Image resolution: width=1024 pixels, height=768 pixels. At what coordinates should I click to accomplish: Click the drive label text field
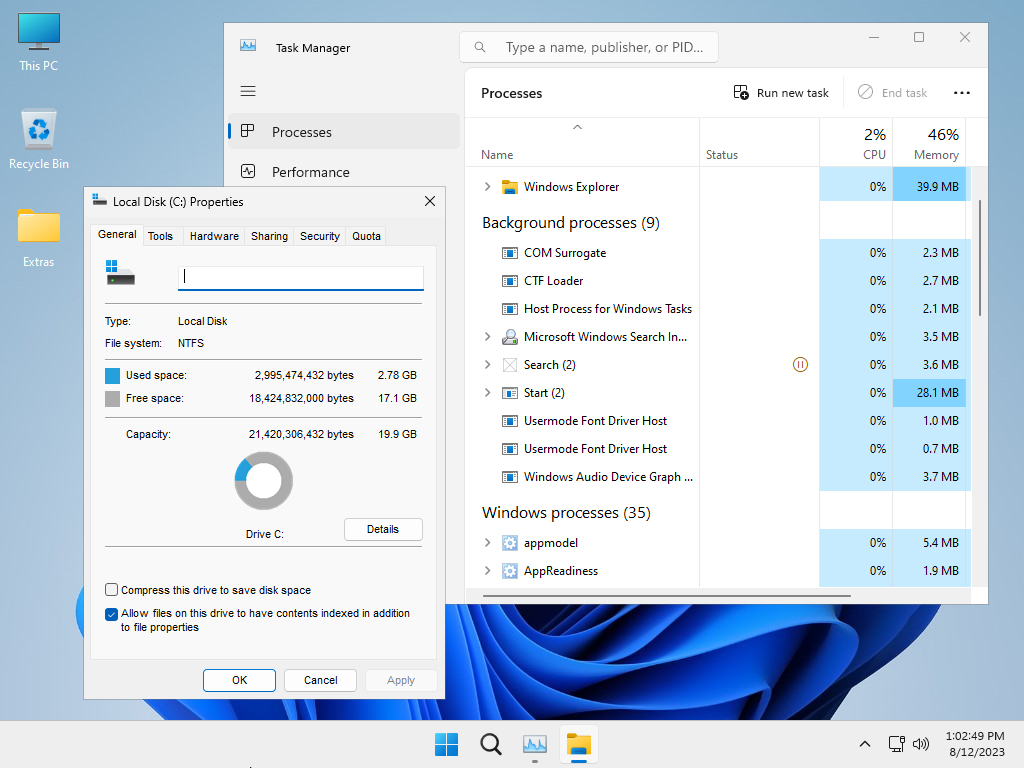pyautogui.click(x=300, y=278)
